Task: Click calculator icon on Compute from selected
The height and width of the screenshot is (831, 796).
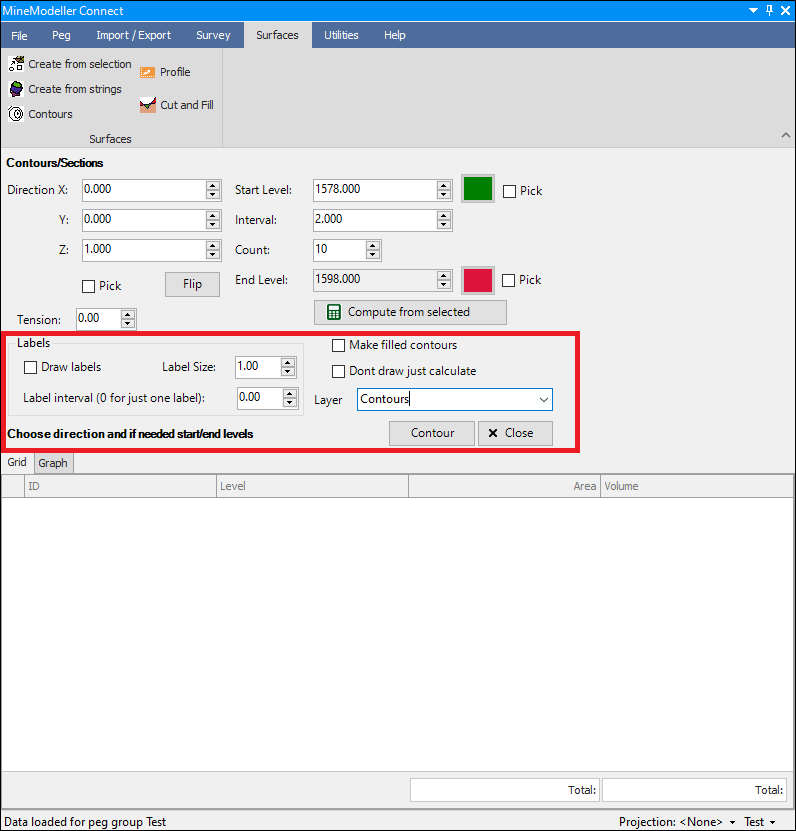Action: [x=334, y=312]
